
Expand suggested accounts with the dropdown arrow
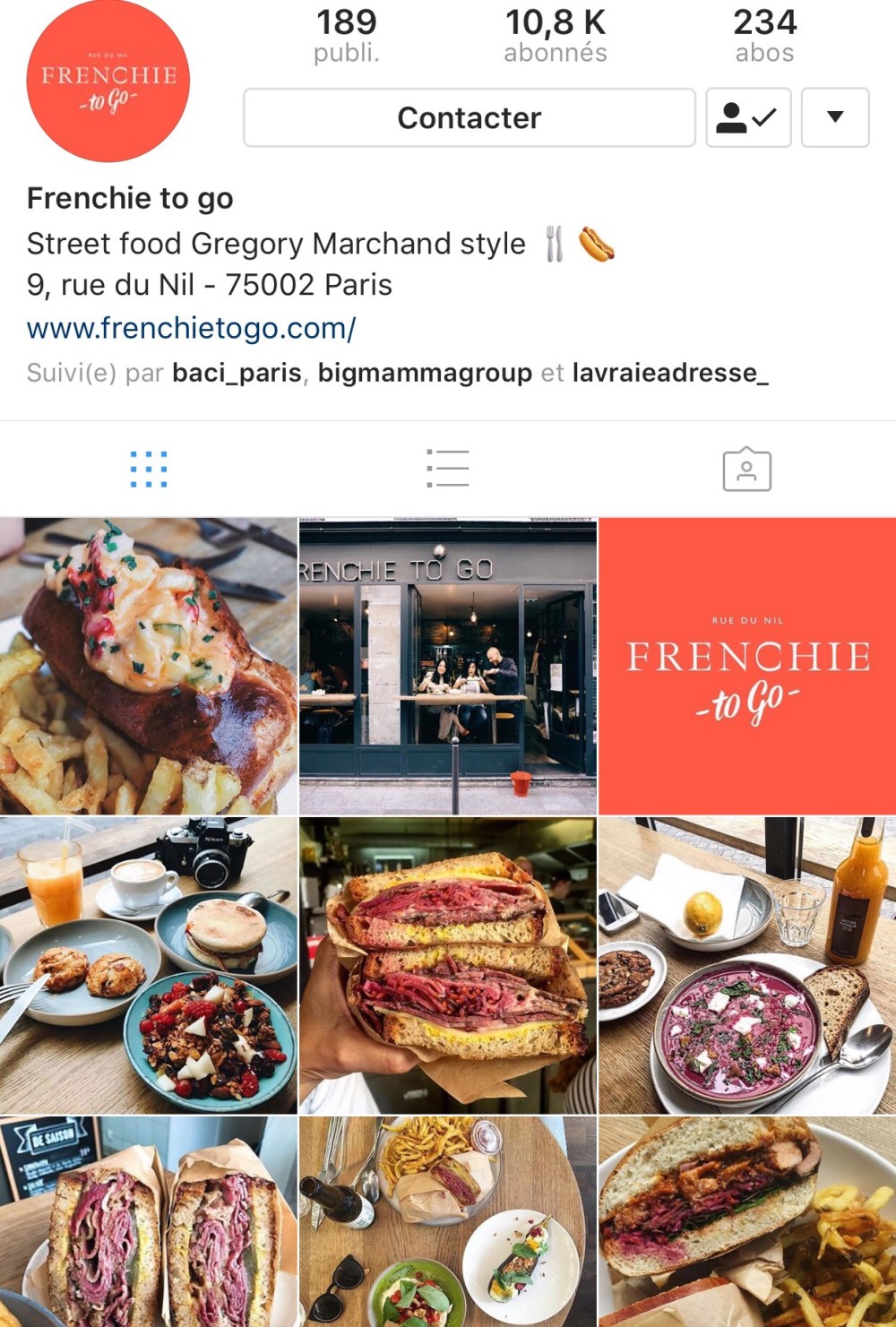pyautogui.click(x=835, y=117)
